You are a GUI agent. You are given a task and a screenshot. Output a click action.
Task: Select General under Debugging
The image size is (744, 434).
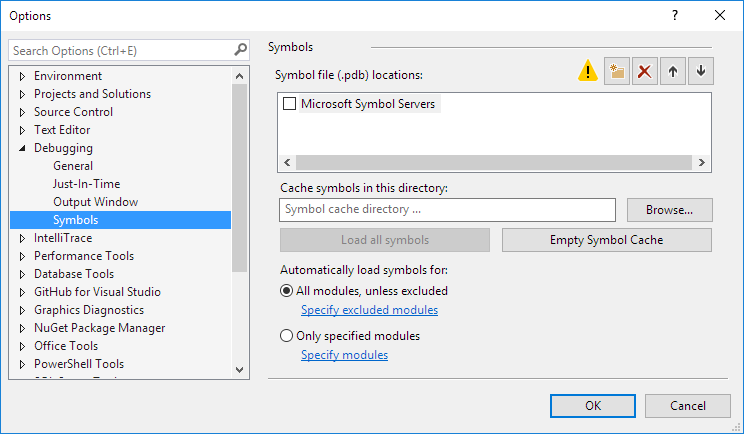pyautogui.click(x=73, y=166)
